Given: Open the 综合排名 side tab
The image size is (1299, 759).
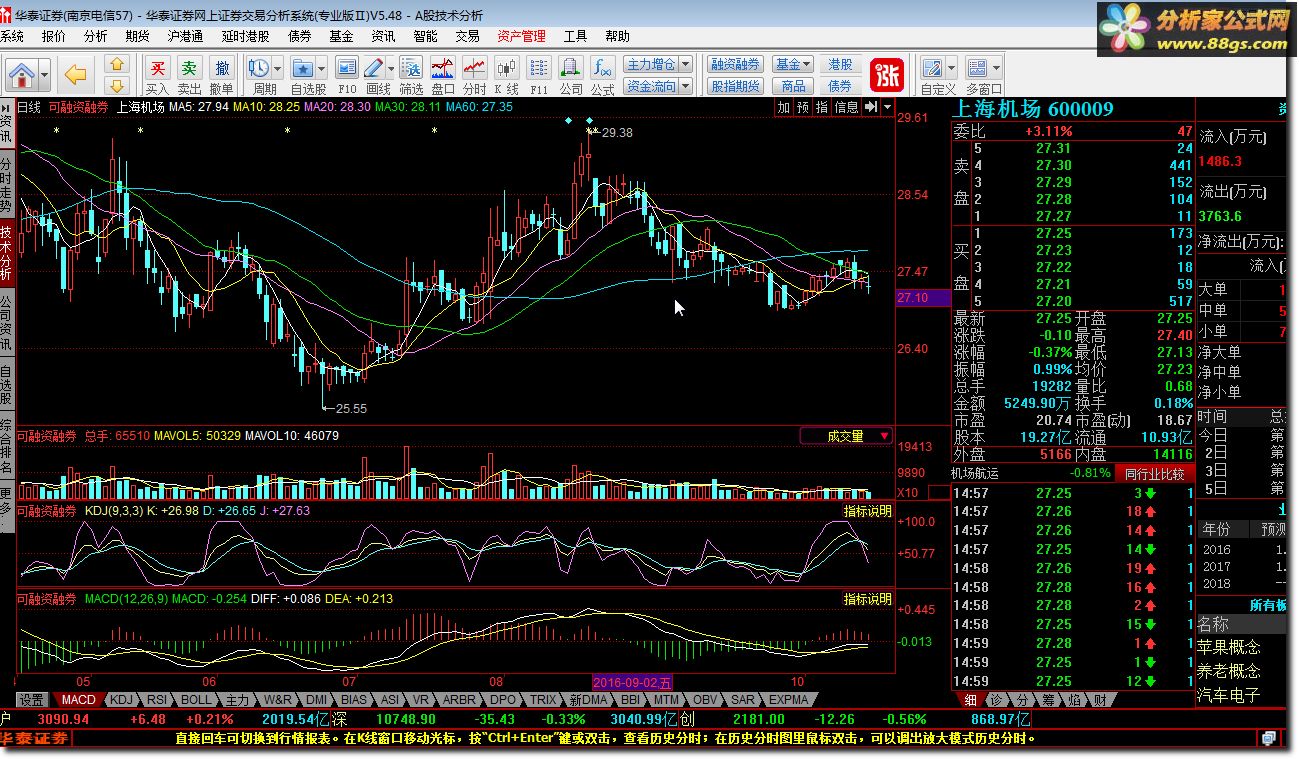Looking at the screenshot, I should click(x=7, y=446).
